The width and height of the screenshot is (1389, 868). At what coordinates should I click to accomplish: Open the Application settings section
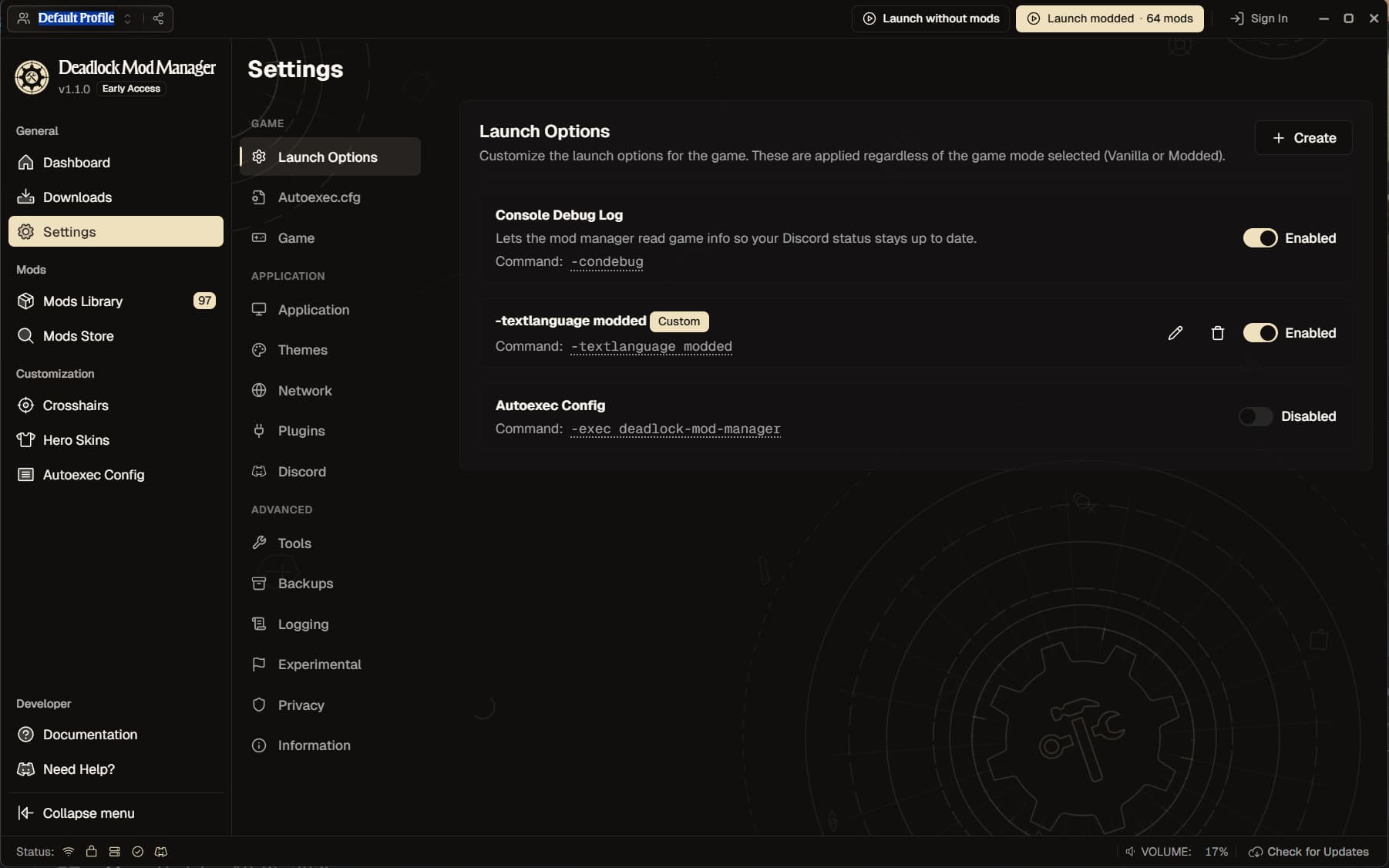point(330,310)
